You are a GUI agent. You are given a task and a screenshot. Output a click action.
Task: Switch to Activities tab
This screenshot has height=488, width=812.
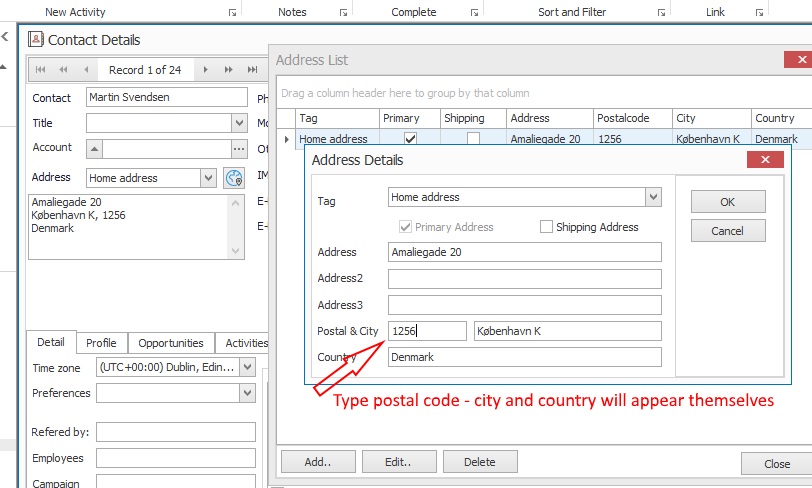click(244, 343)
